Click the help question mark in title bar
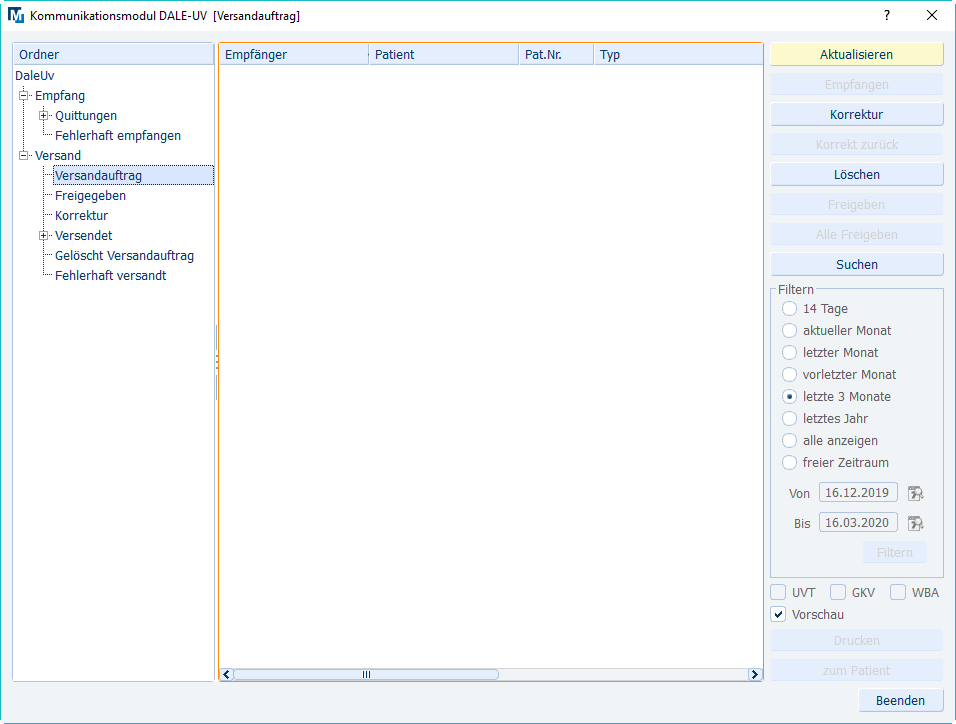The width and height of the screenshot is (956, 724). point(886,15)
